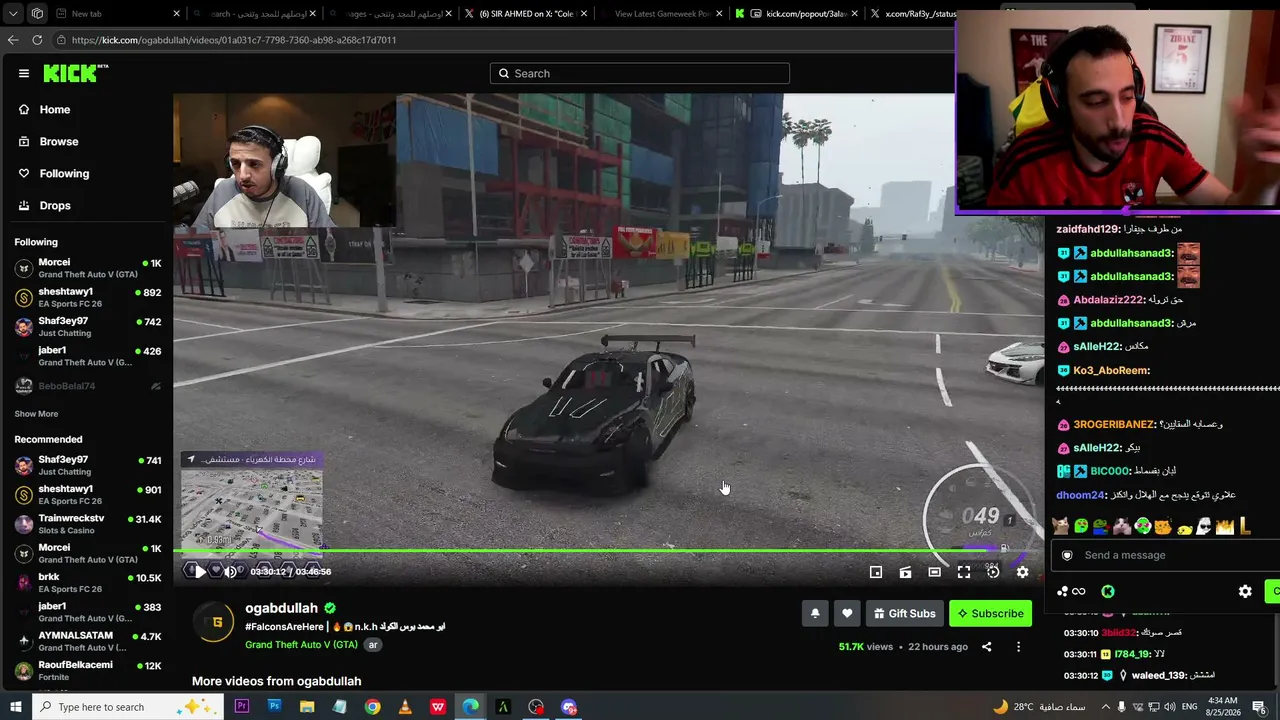Screen dimensions: 1280x720
Task: Click the playback speed icon in player
Action: tap(993, 572)
